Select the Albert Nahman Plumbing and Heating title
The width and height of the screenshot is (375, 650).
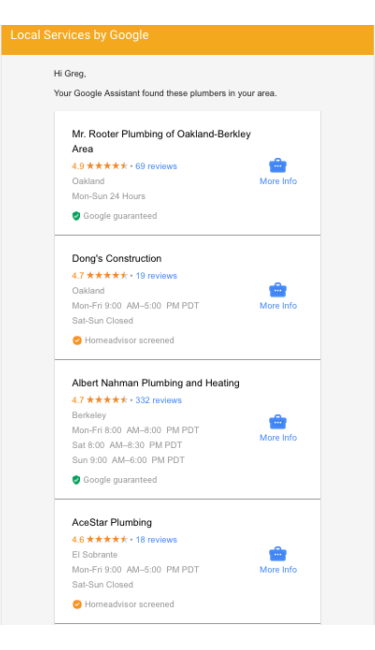[x=155, y=383]
